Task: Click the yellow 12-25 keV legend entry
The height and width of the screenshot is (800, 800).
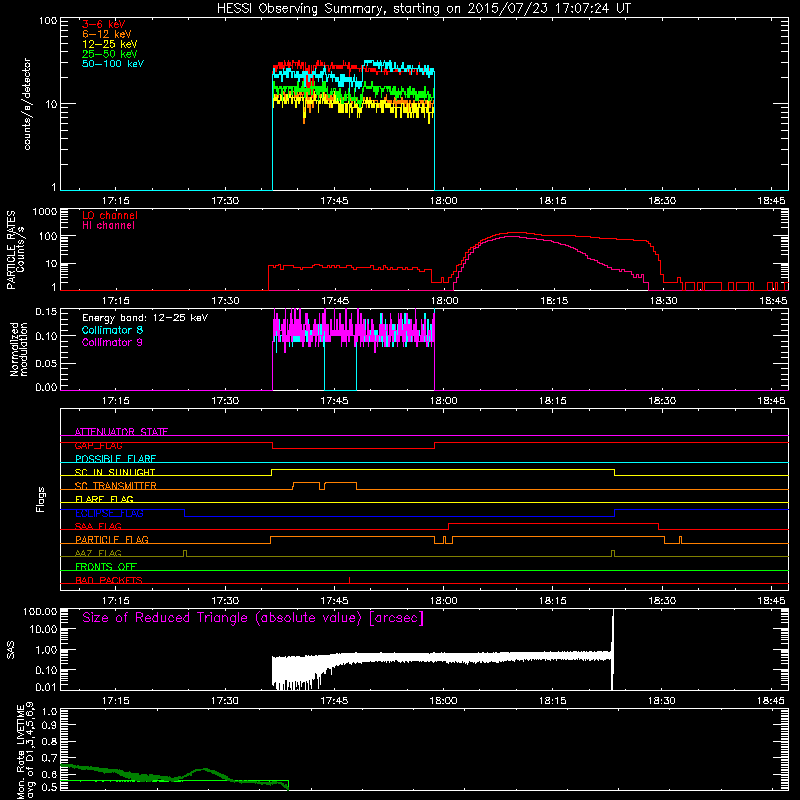Action: pos(109,44)
